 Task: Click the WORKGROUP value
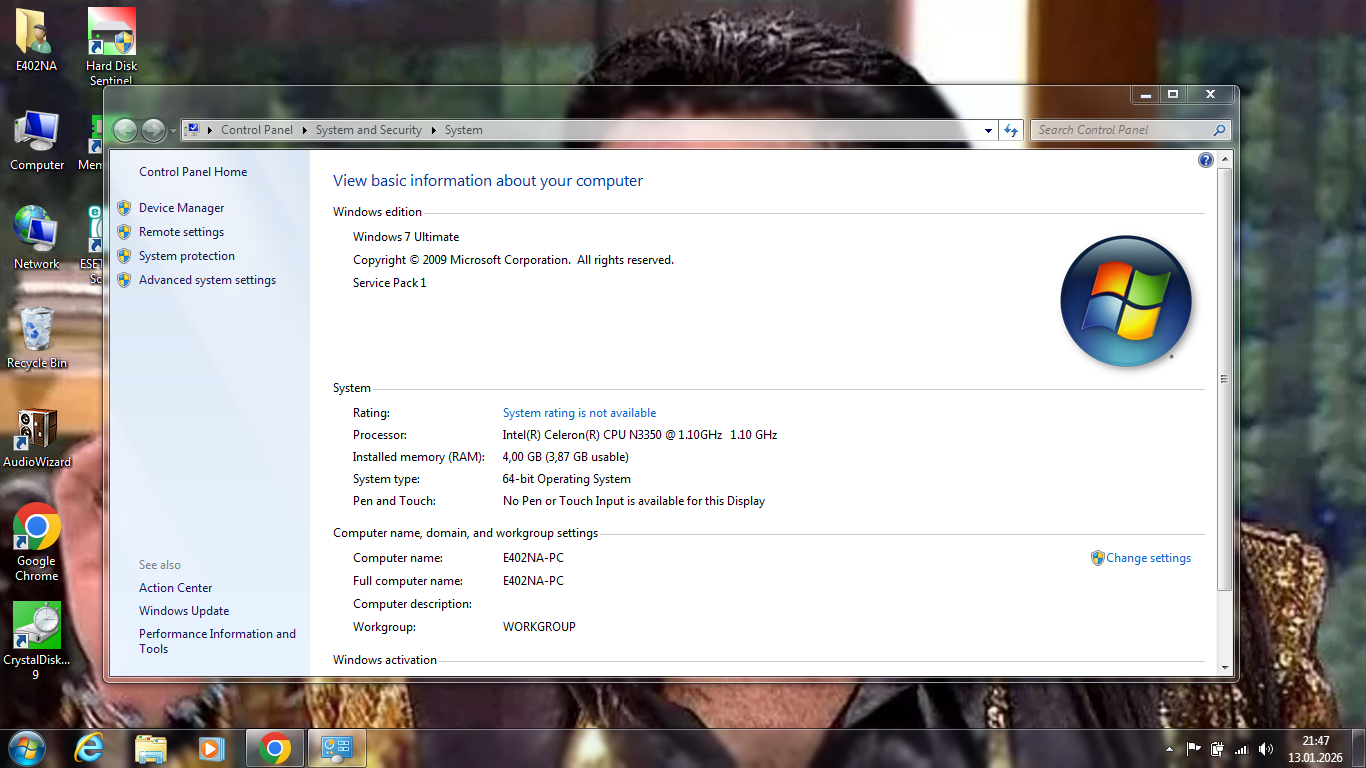pos(539,627)
